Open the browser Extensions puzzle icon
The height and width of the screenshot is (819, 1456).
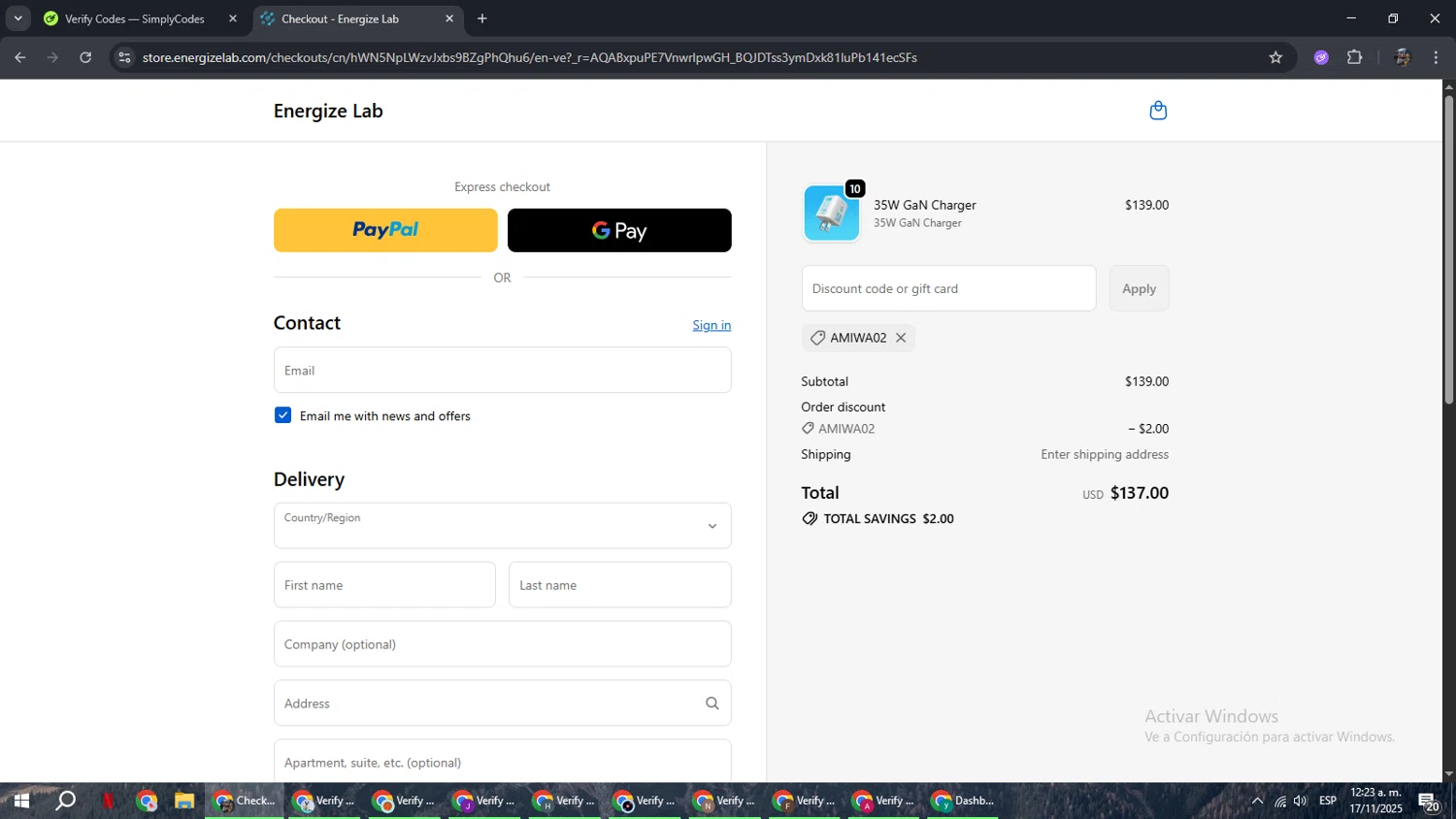[1355, 57]
